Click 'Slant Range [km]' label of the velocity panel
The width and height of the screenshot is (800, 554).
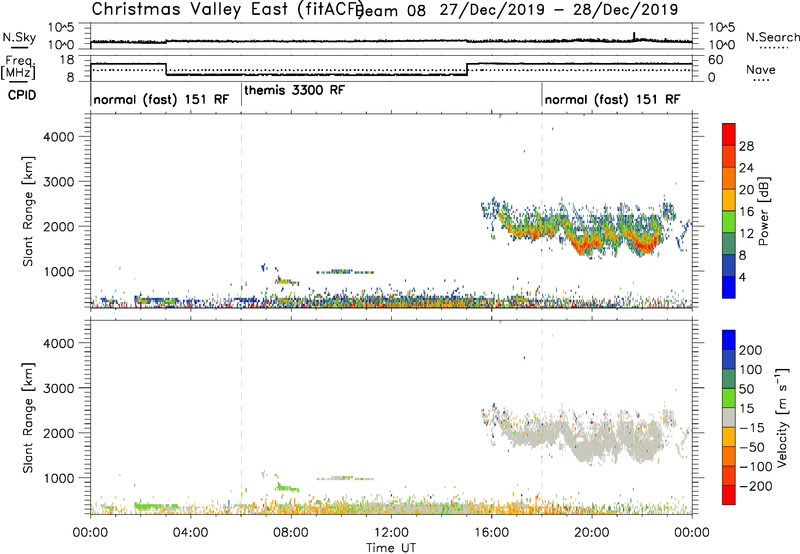tap(28, 418)
